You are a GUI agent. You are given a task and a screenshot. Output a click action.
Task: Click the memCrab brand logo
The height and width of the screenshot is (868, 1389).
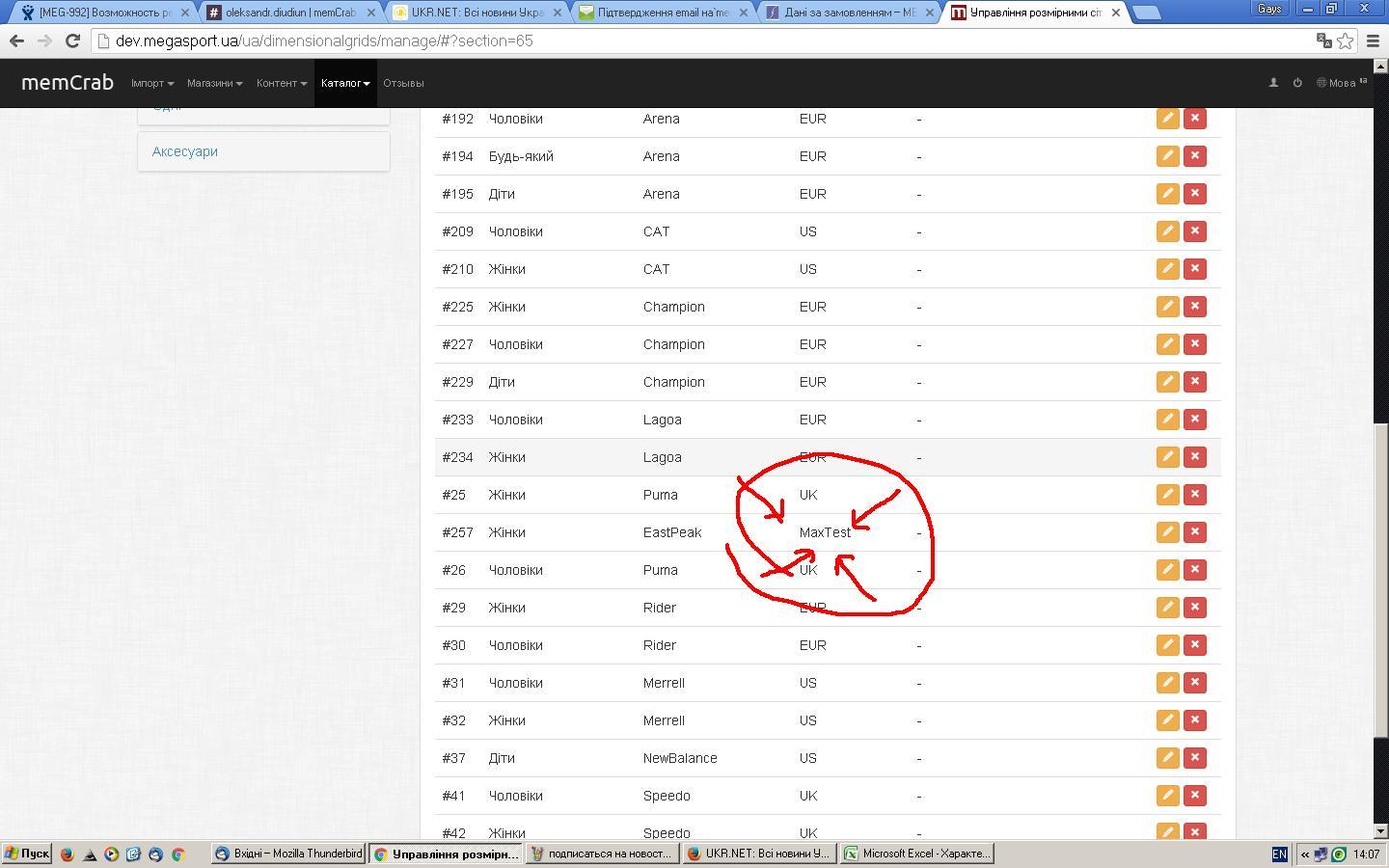coord(68,83)
